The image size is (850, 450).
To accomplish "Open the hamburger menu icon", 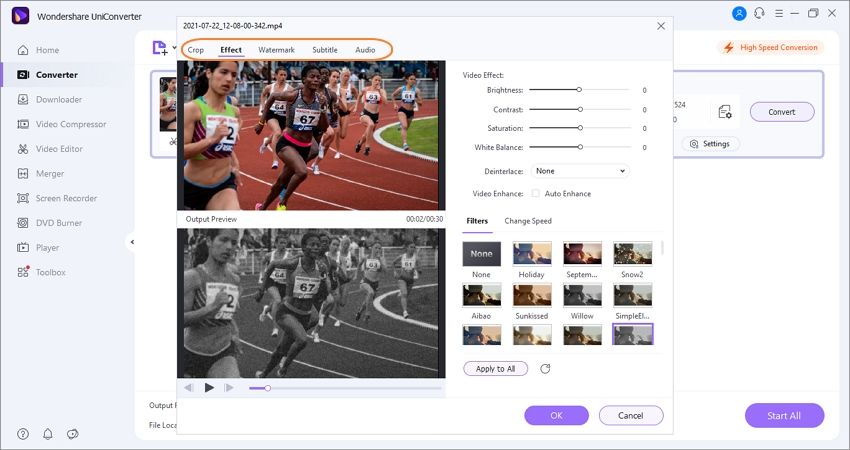I will tap(778, 14).
